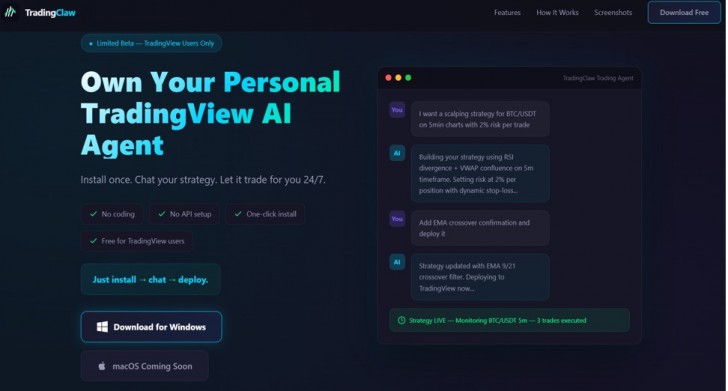Select 'Add EMA crossover confirmation' message
728x391 pixels.
(x=480, y=228)
